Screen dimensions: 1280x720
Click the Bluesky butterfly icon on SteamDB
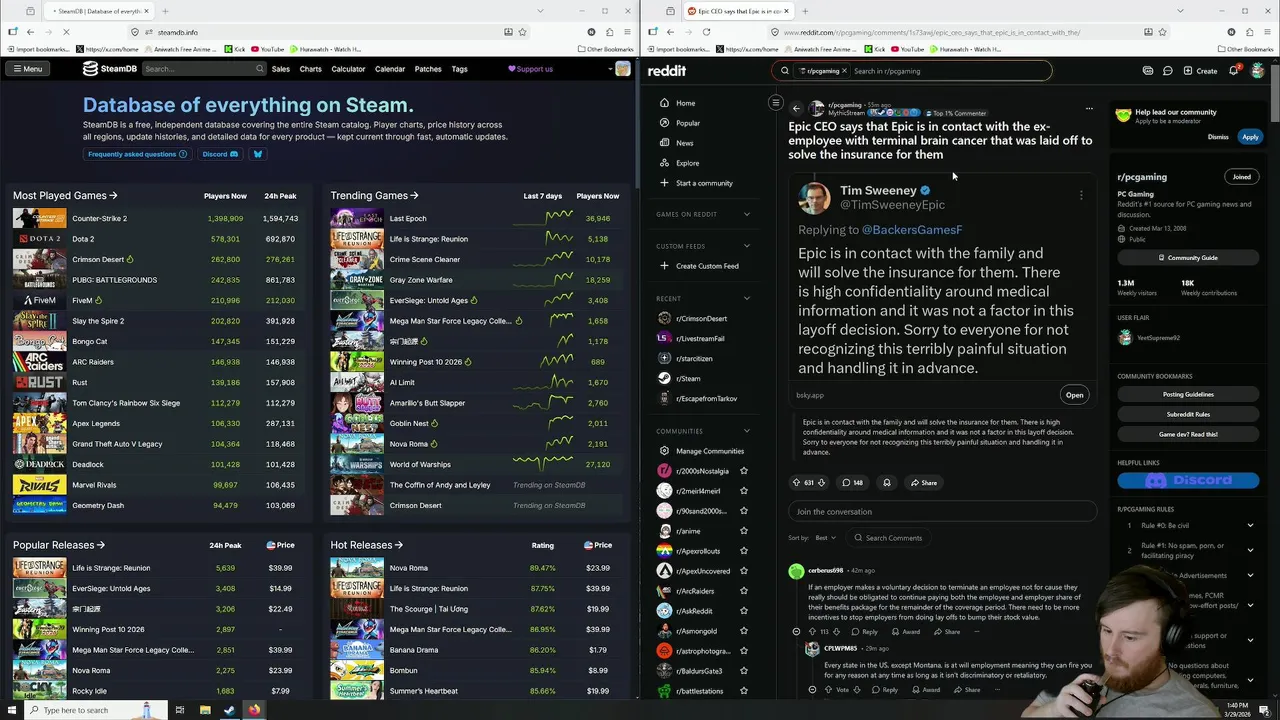tap(257, 154)
